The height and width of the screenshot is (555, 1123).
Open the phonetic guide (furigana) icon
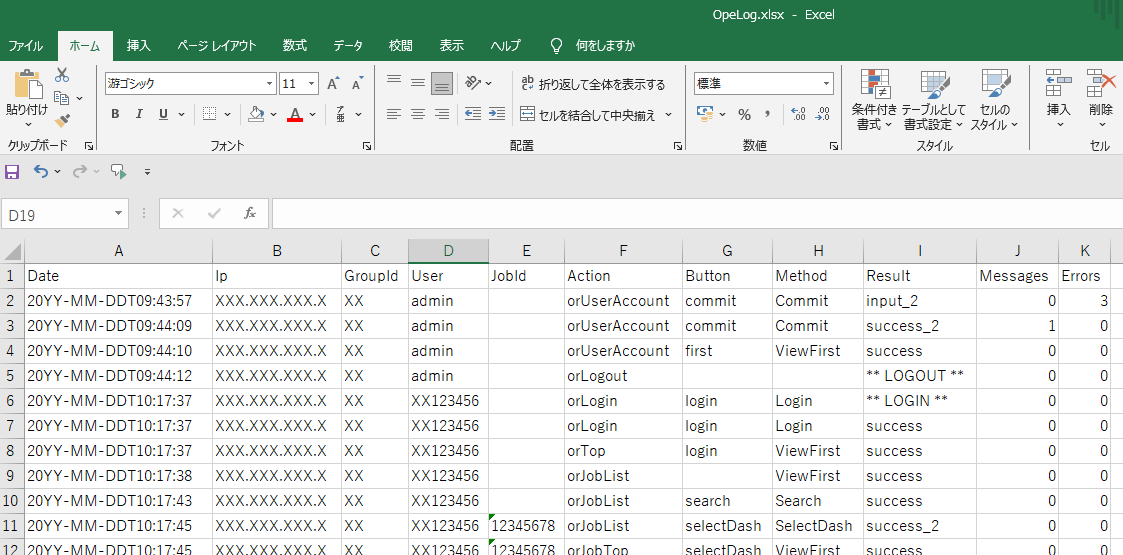(x=341, y=114)
